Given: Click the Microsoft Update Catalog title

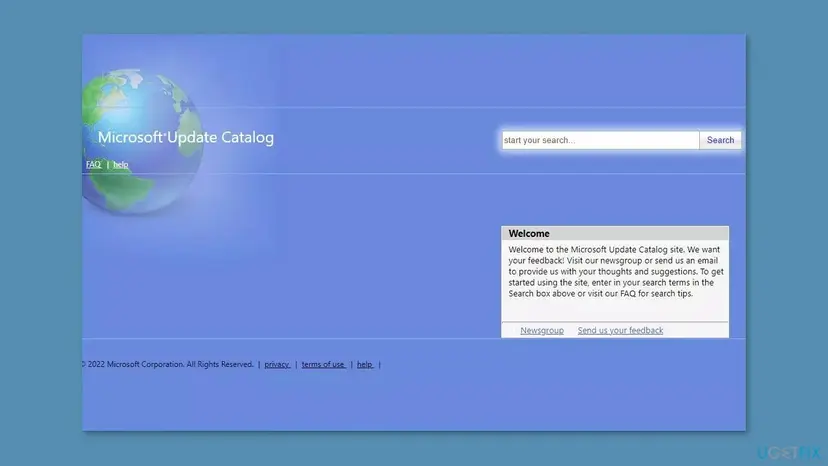Looking at the screenshot, I should click(x=186, y=137).
